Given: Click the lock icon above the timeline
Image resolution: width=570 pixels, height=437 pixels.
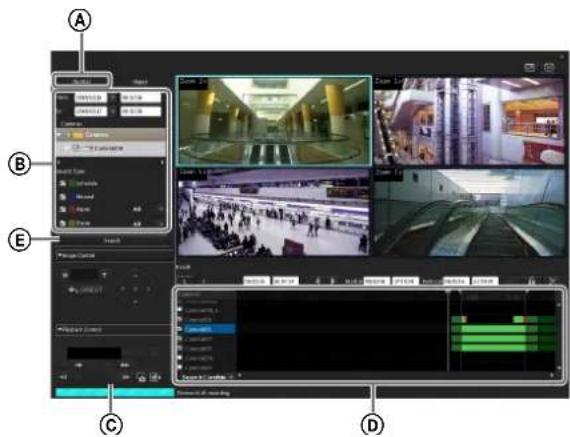Looking at the screenshot, I should pyautogui.click(x=531, y=281).
